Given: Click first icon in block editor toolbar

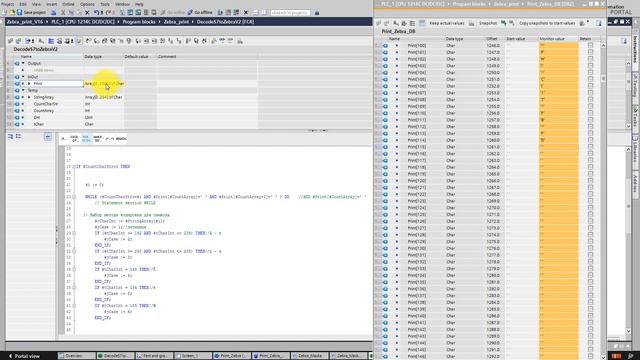Looking at the screenshot, I should pyautogui.click(x=11, y=41).
